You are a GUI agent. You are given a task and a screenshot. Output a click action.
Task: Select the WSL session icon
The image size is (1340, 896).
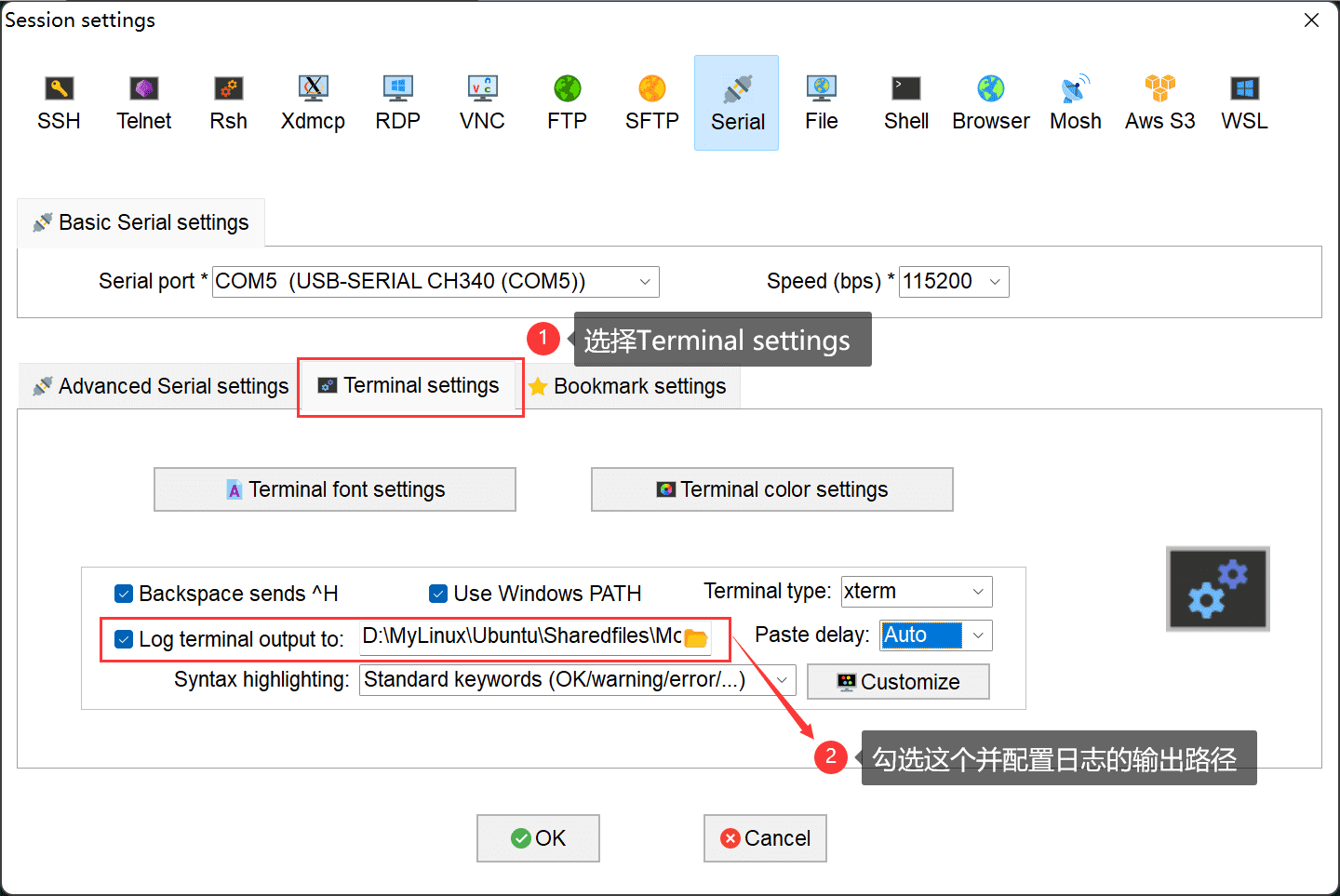coord(1244,102)
